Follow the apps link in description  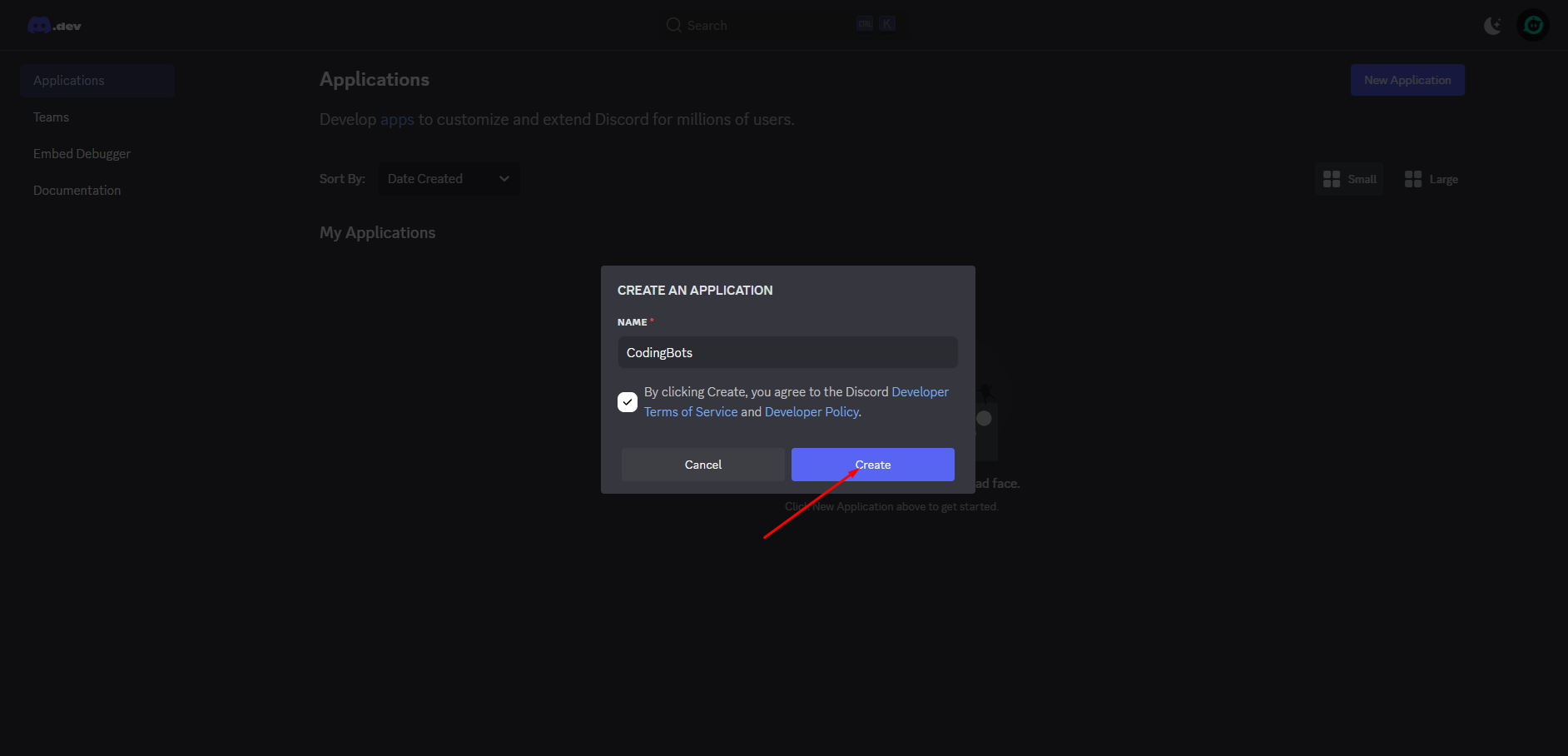click(397, 120)
